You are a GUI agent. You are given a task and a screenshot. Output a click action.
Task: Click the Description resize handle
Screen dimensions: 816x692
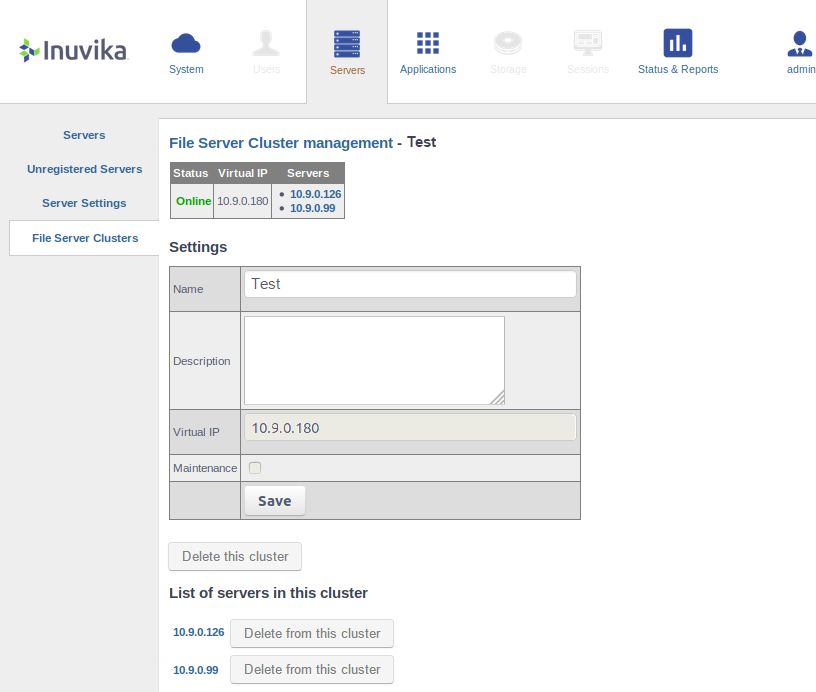499,398
